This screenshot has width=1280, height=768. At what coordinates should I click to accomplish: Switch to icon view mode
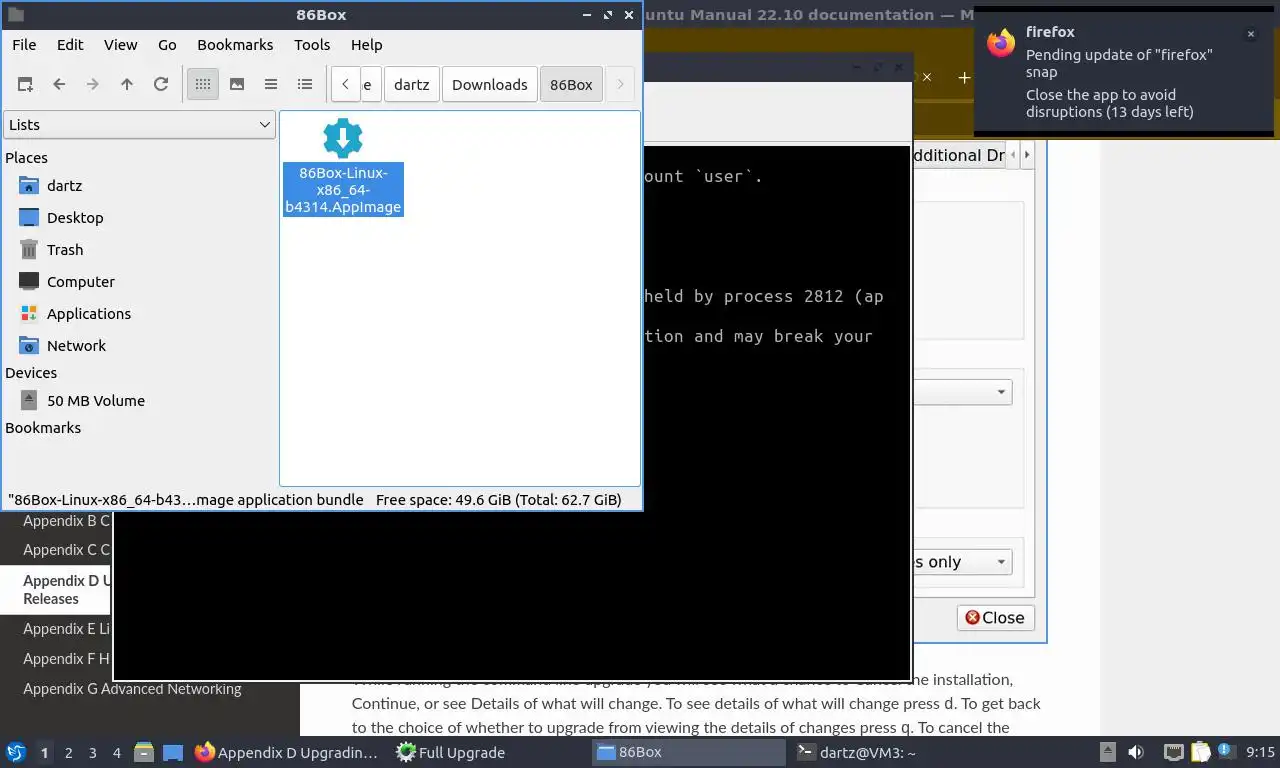pos(203,84)
